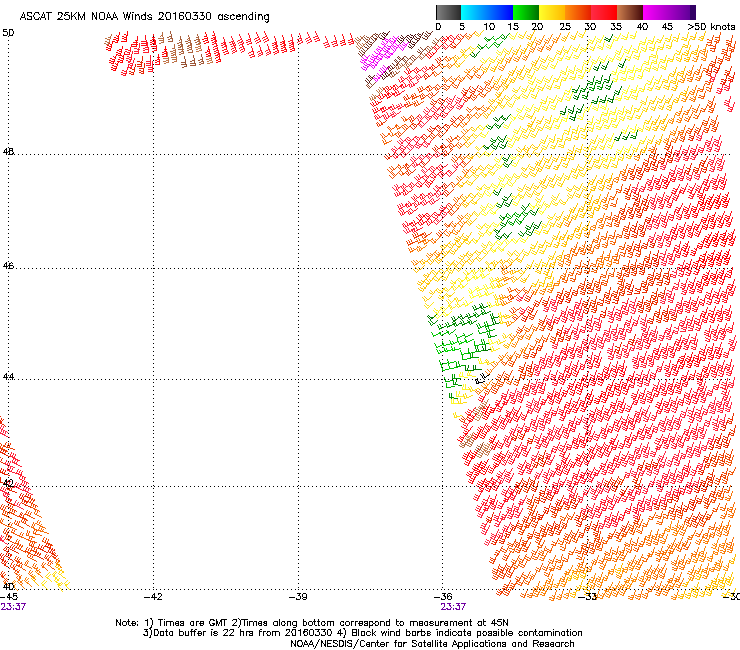Click the cyan segment of the wind legend
The width and height of the screenshot is (740, 650).
click(x=474, y=12)
